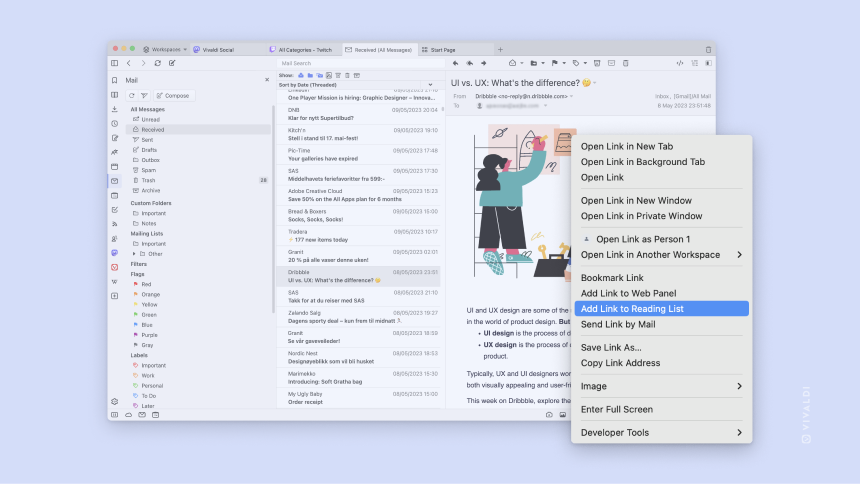The width and height of the screenshot is (860, 484).
Task: Filter by the Green flag
Action: (199, 315)
